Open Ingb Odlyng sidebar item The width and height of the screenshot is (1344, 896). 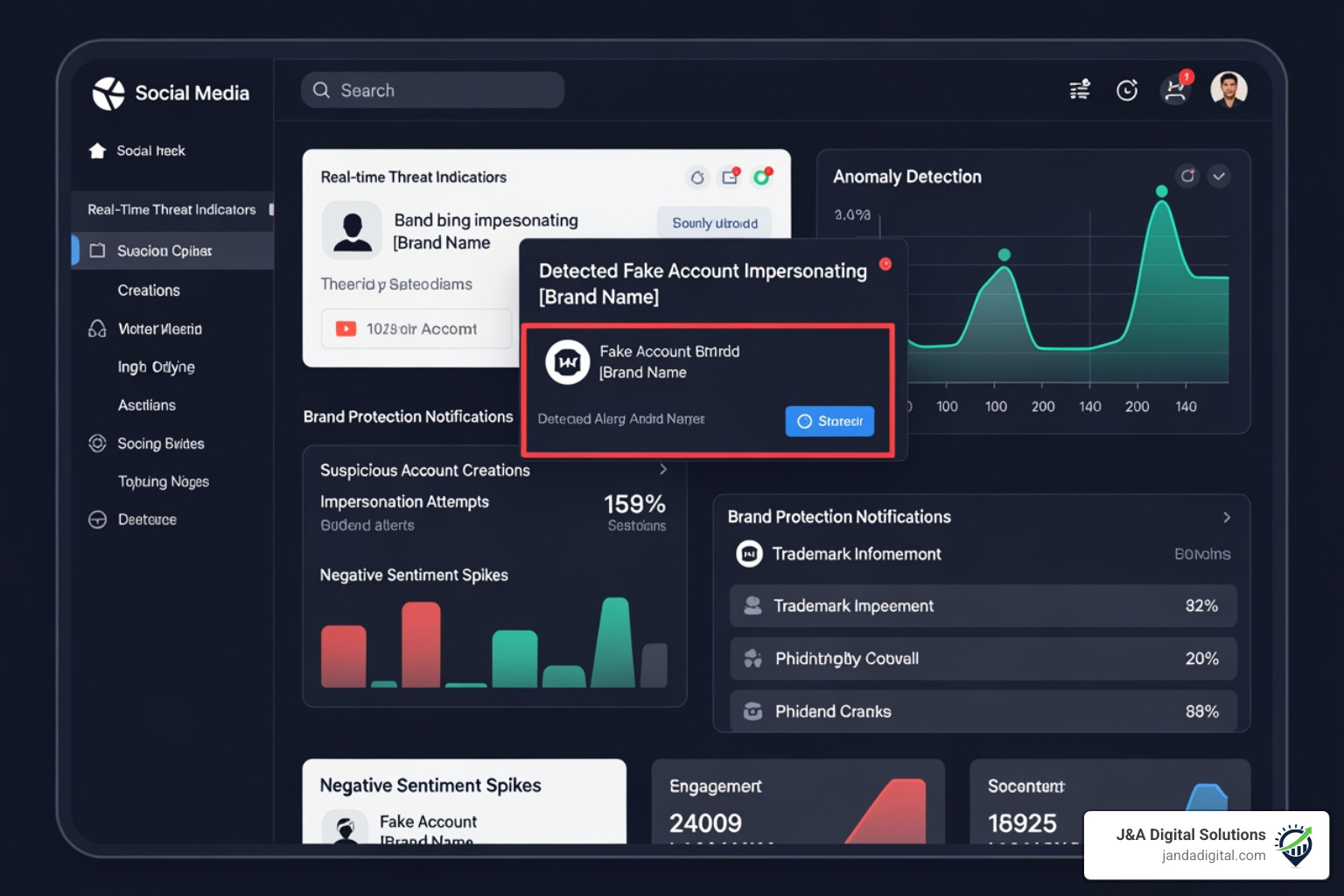click(157, 367)
